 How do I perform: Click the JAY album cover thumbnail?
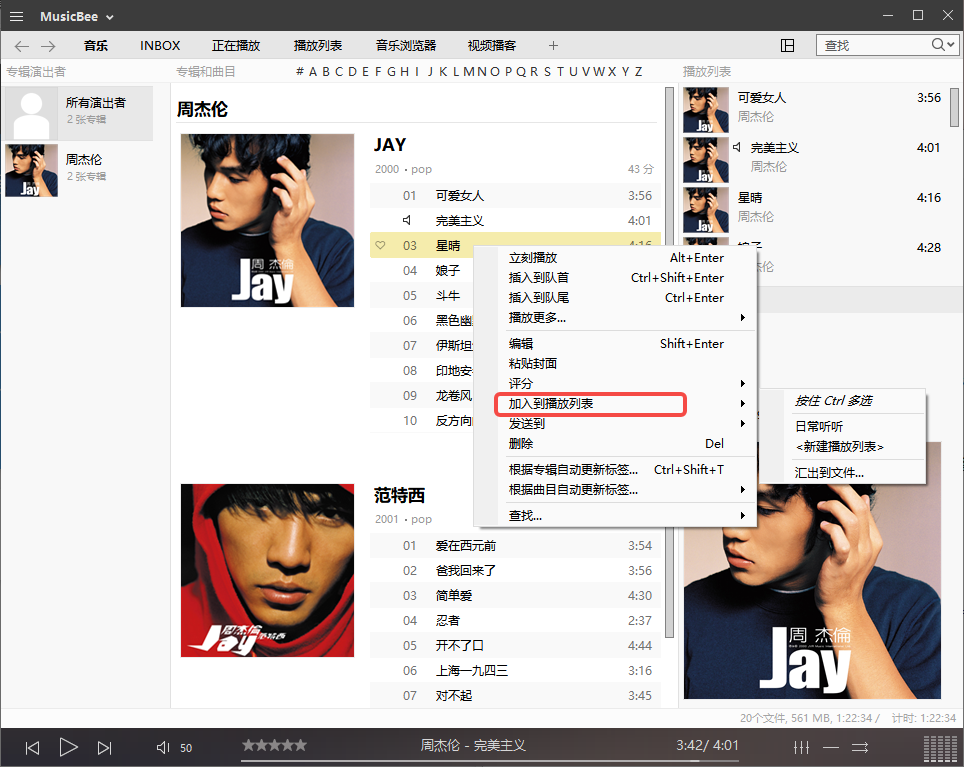(x=267, y=221)
